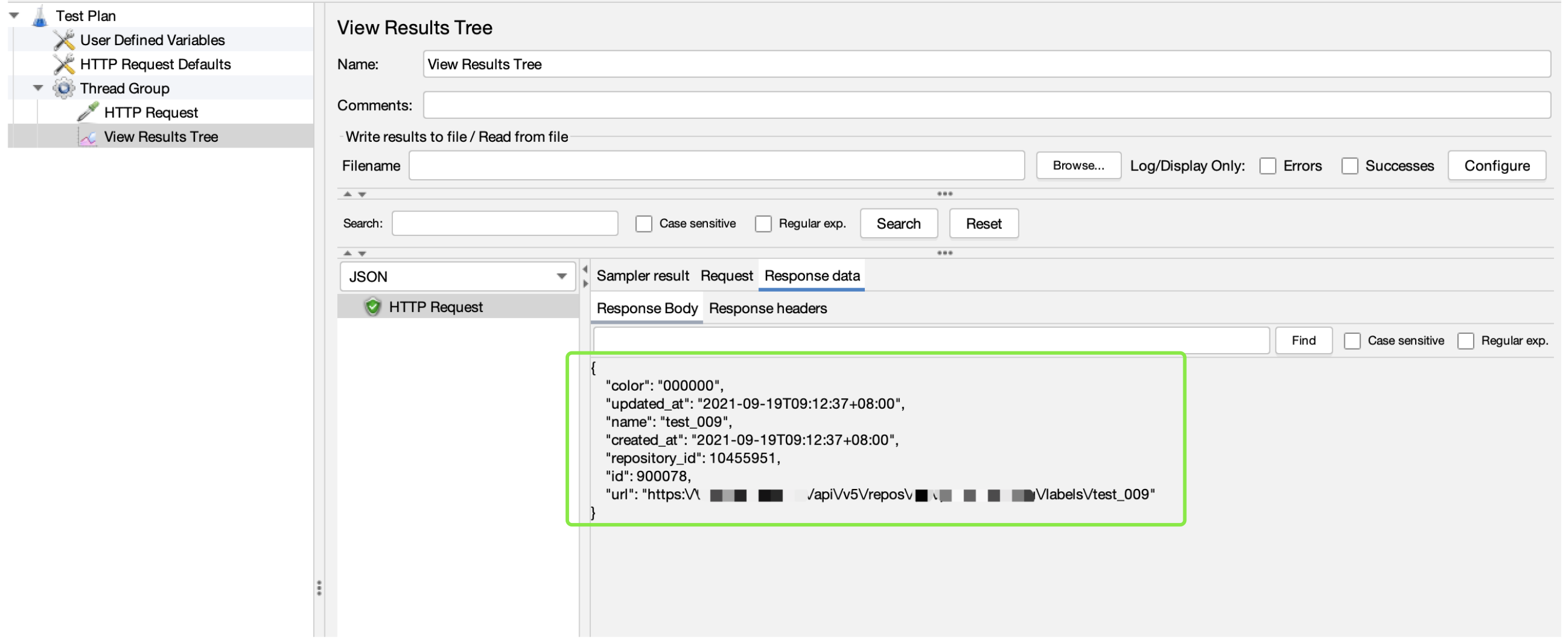Collapse the Test Plan tree node
Image resolution: width=1568 pixels, height=643 pixels.
coord(15,15)
